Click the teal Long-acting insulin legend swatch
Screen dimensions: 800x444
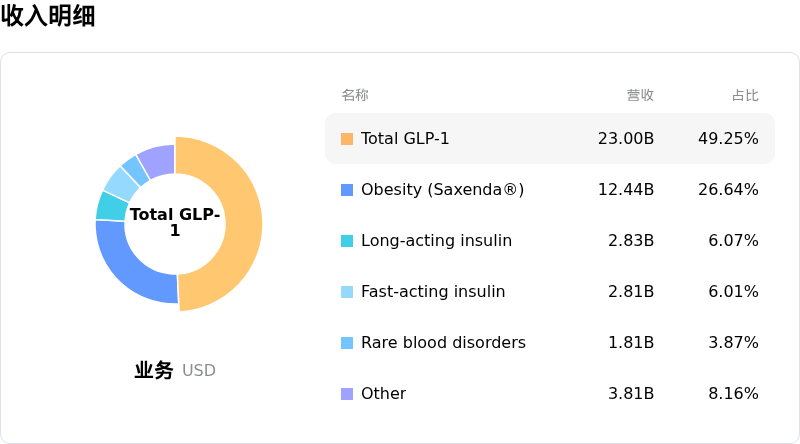[347, 241]
